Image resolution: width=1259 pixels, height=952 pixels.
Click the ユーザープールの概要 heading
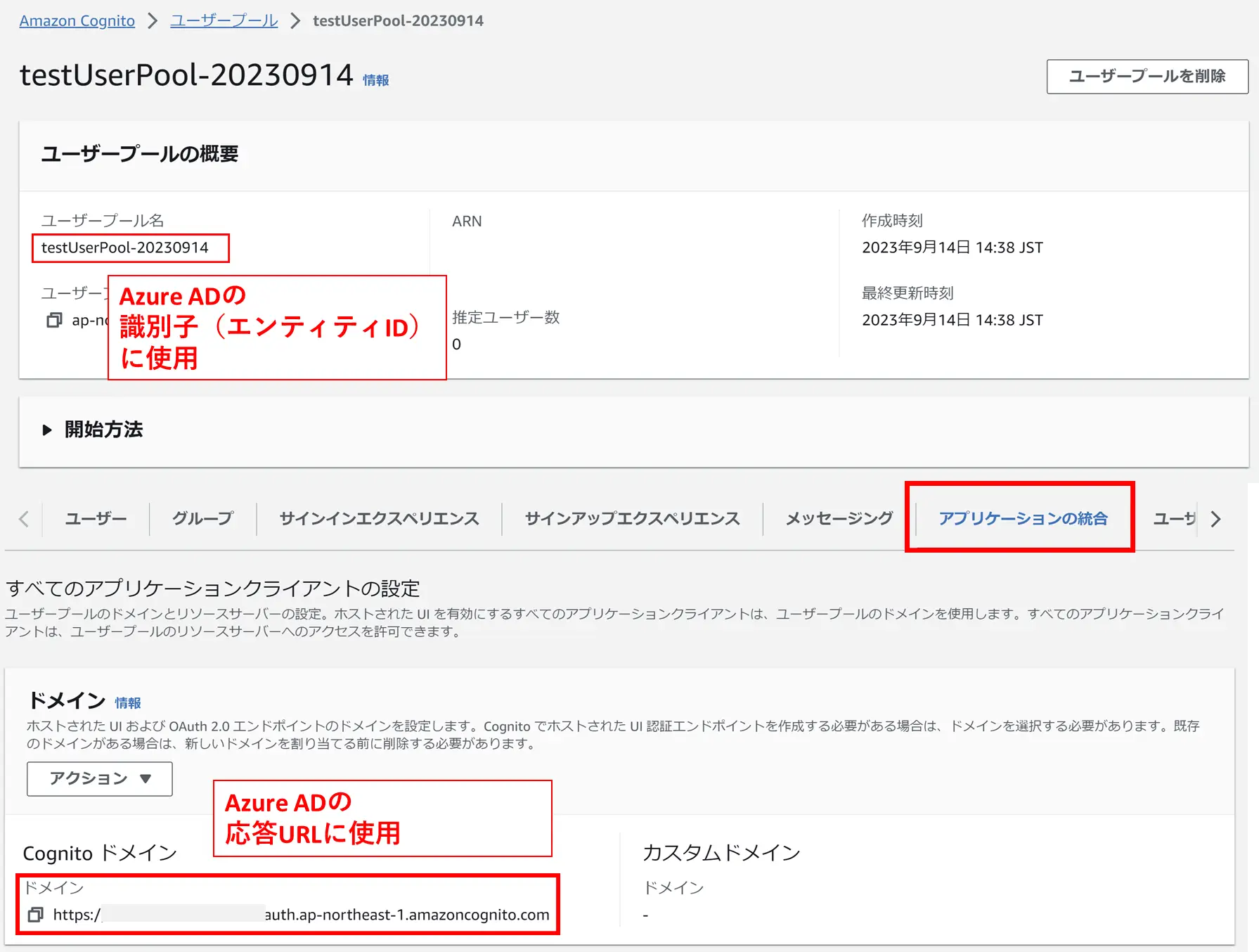pos(140,154)
